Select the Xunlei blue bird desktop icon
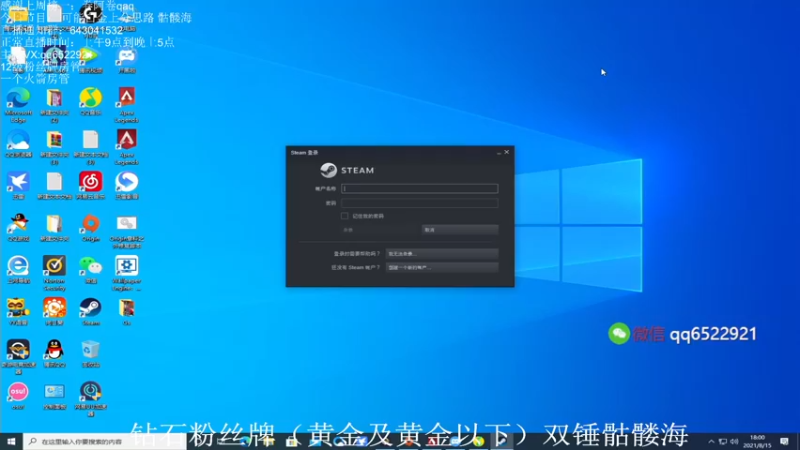 pyautogui.click(x=18, y=185)
